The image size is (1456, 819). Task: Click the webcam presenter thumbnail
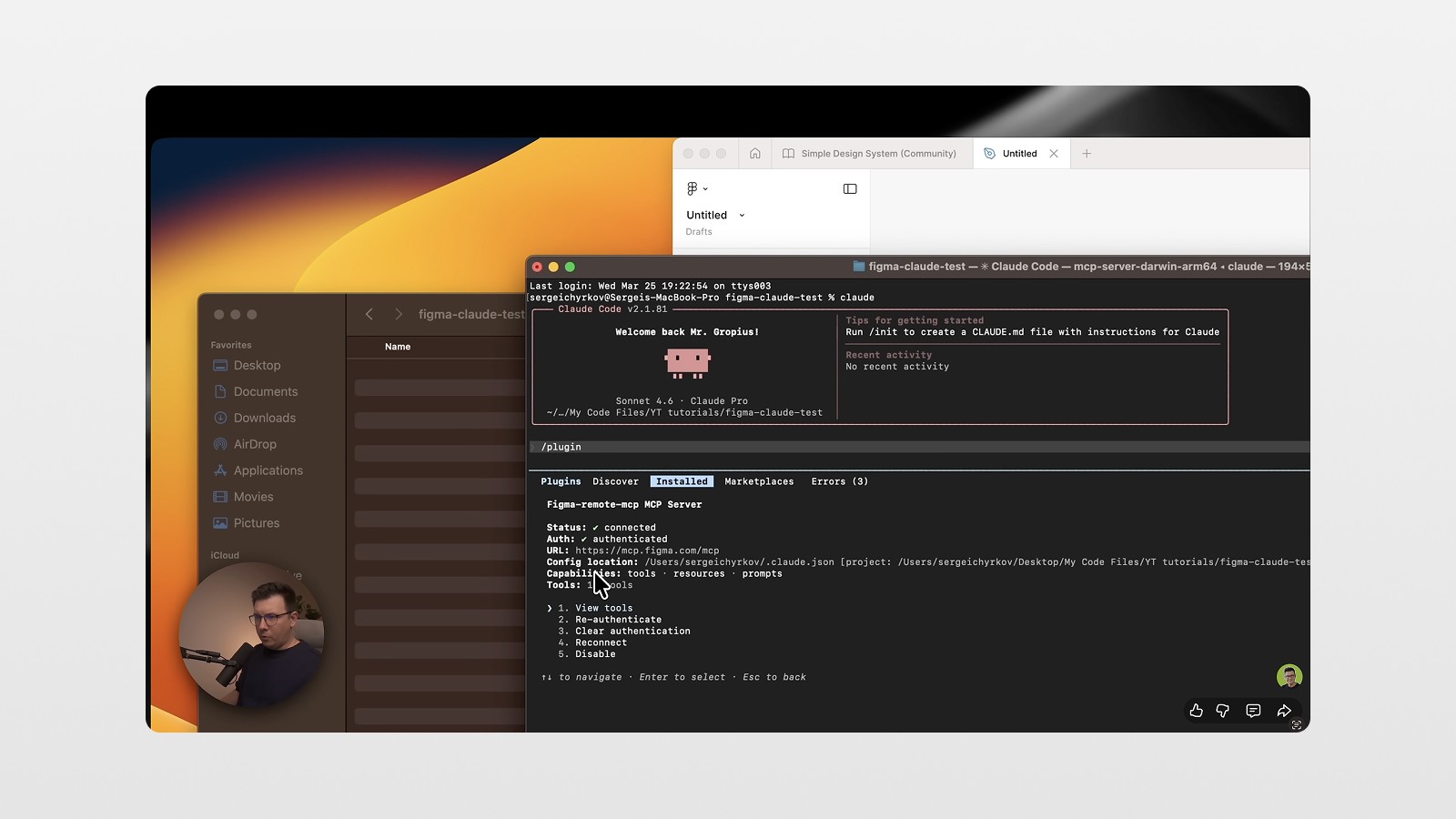click(251, 634)
